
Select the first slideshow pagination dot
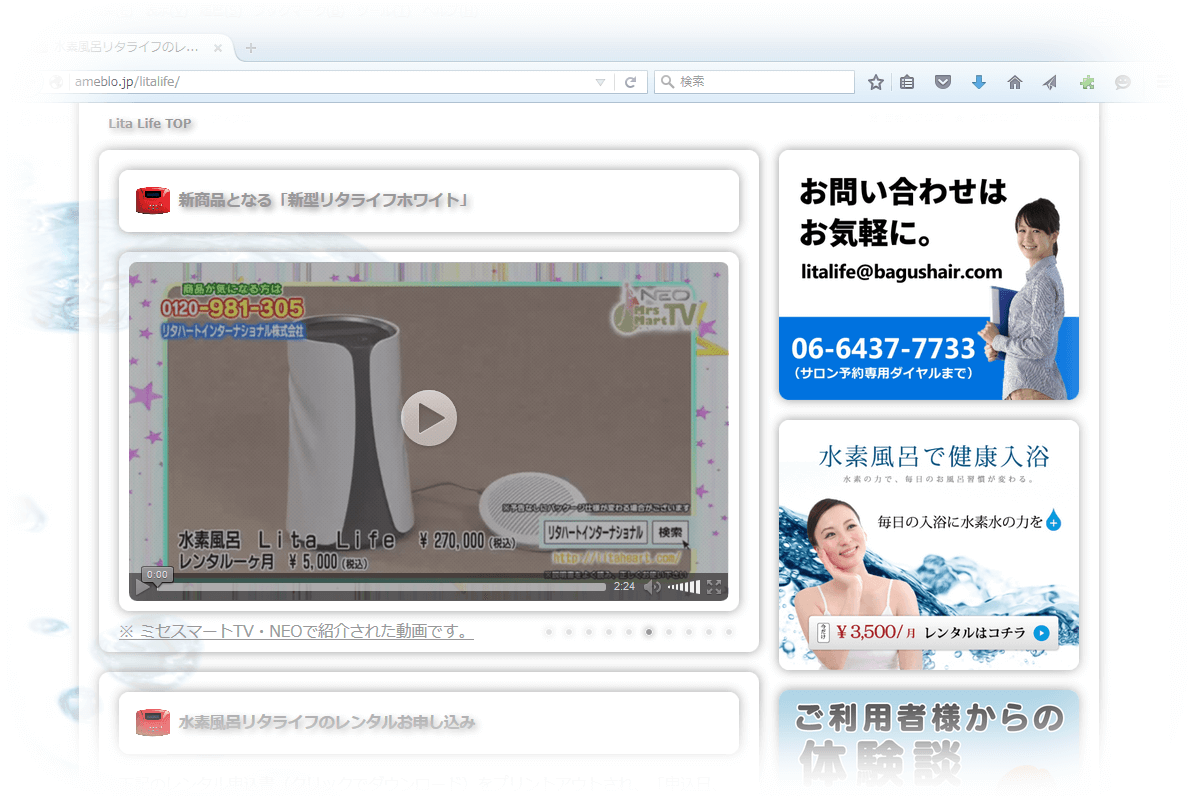(x=549, y=632)
